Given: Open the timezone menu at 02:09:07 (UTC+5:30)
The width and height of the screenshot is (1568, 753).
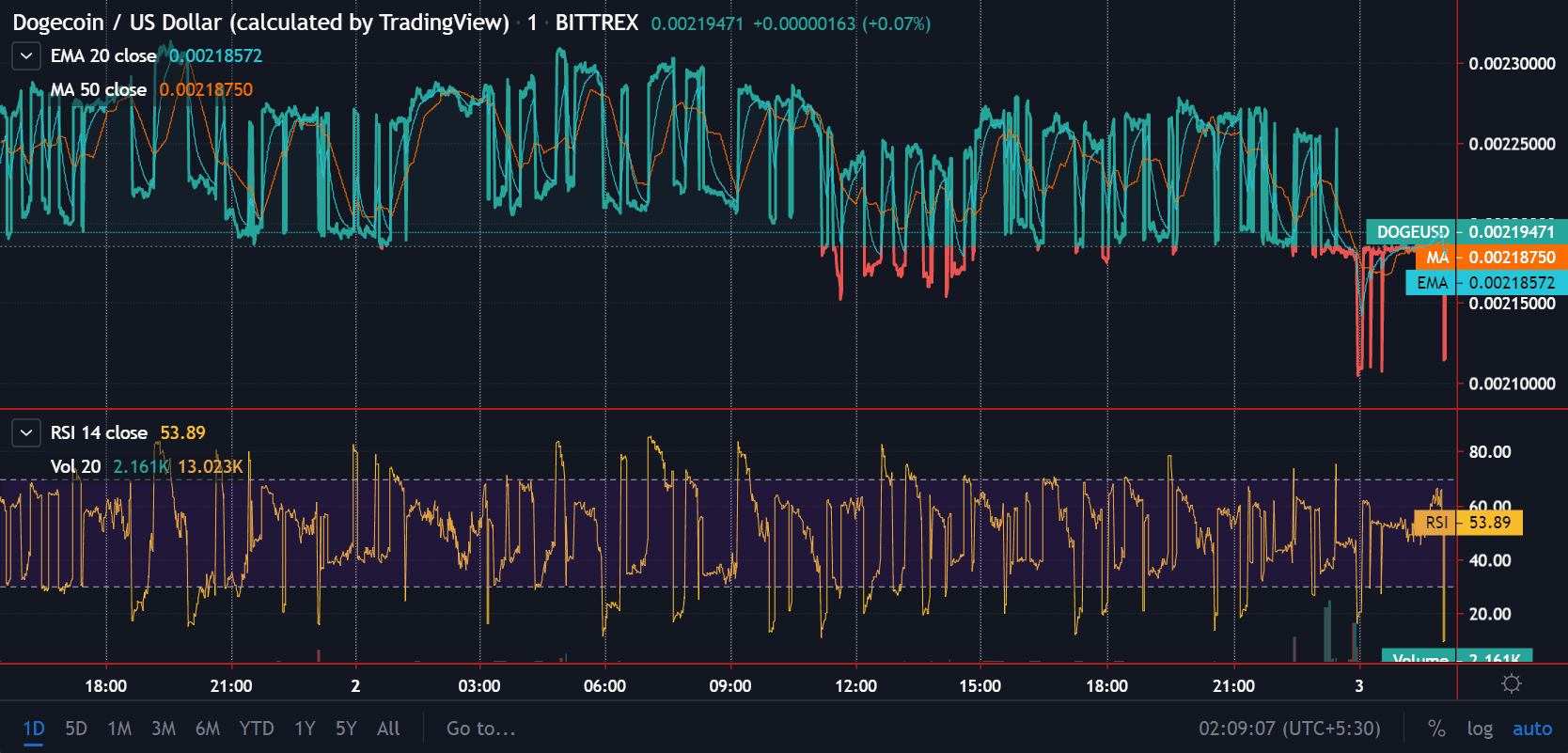Looking at the screenshot, I should [x=1289, y=729].
